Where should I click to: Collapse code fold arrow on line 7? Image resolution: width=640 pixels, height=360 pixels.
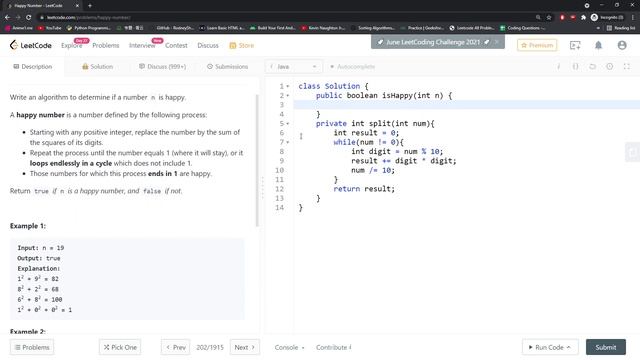coord(288,142)
